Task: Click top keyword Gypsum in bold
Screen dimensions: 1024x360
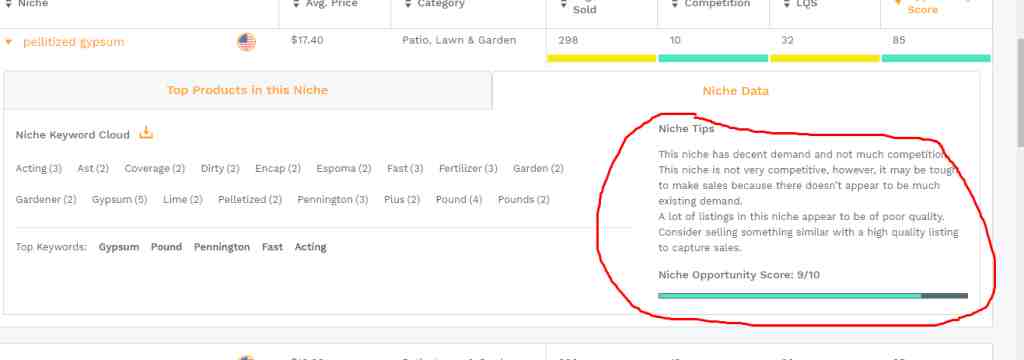Action: coord(119,247)
